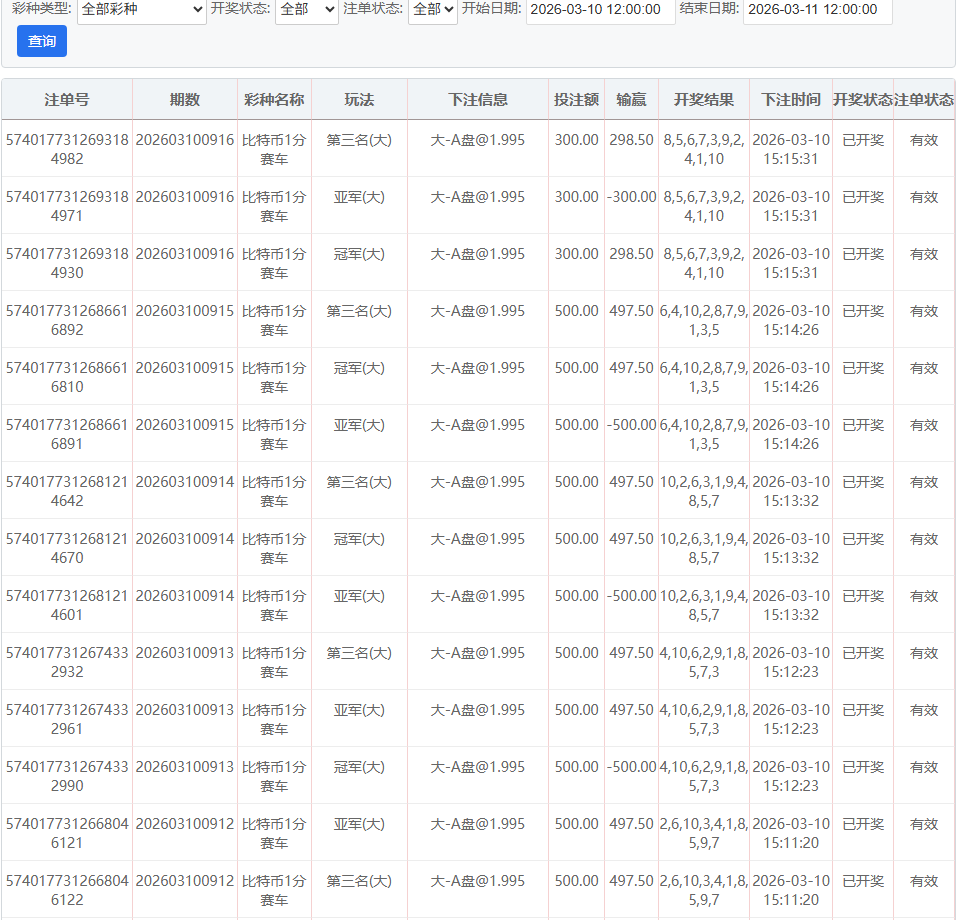Open the 彩种类型 dropdown showing 全部彩种
Screen dimensions: 957x920
pos(141,10)
